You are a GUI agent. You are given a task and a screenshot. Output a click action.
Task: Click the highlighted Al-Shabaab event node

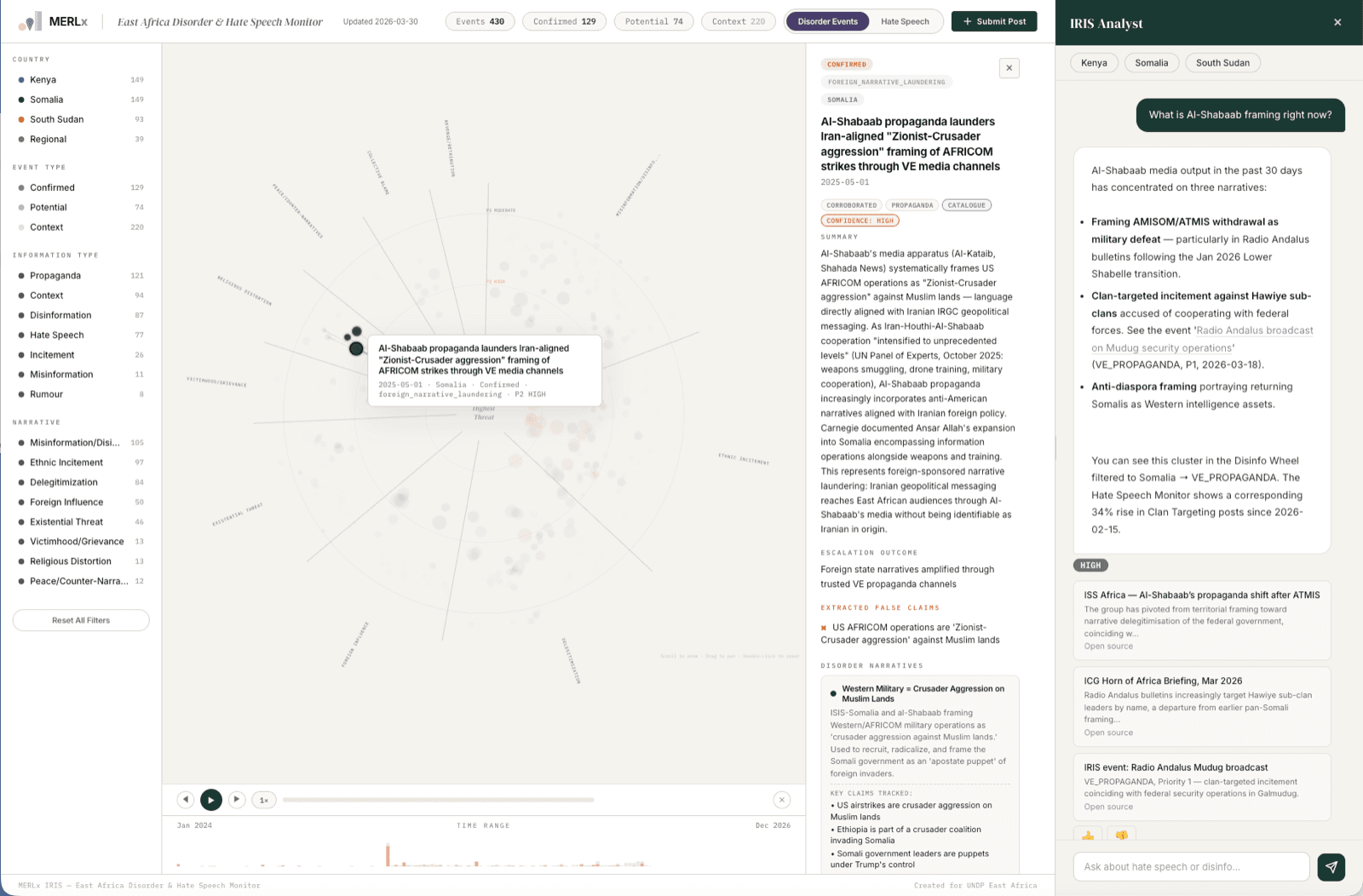click(x=356, y=348)
